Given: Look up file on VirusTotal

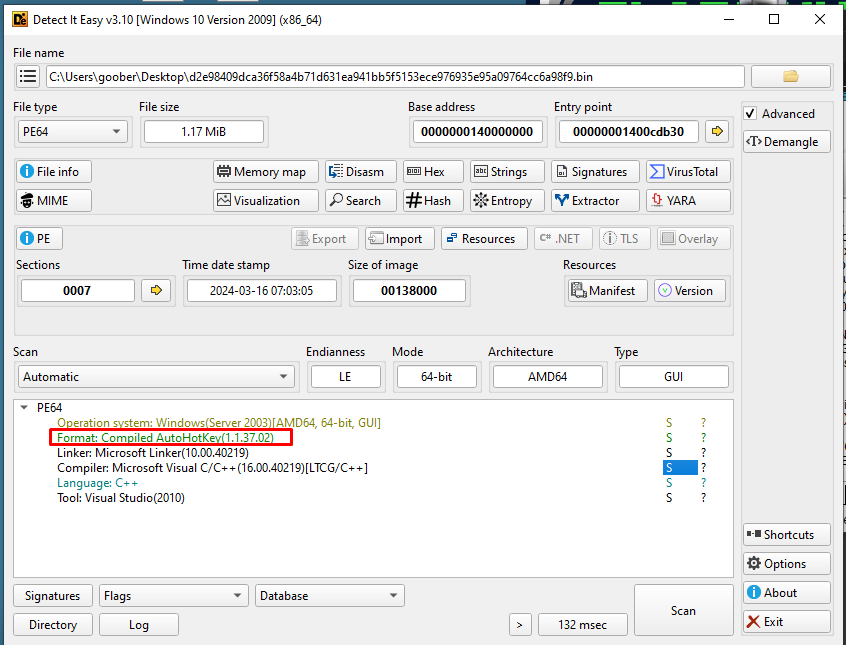Looking at the screenshot, I should pyautogui.click(x=688, y=172).
